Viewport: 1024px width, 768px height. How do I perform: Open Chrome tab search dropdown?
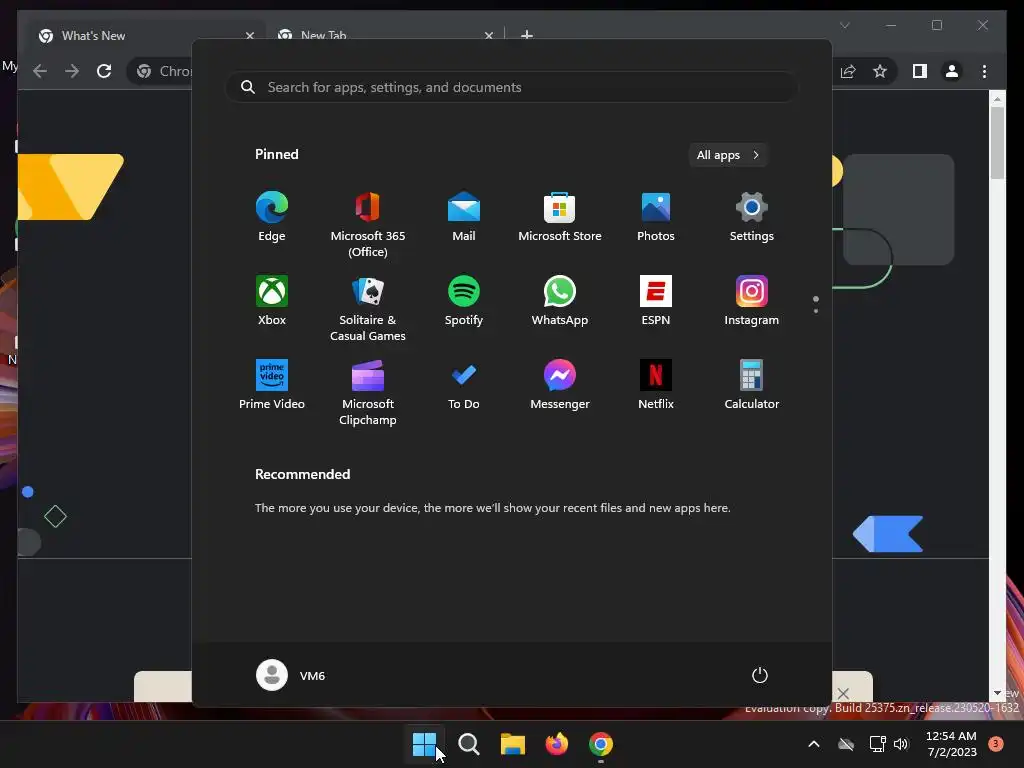pyautogui.click(x=845, y=25)
